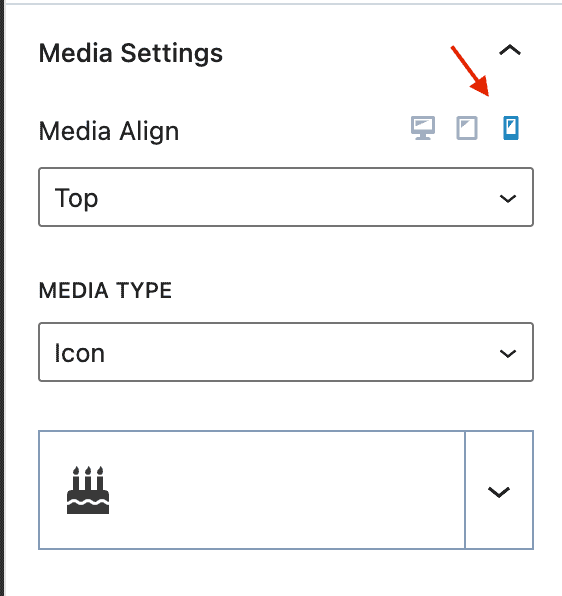This screenshot has height=596, width=562.
Task: Click the arrow in the Top dropdown
Action: click(508, 198)
